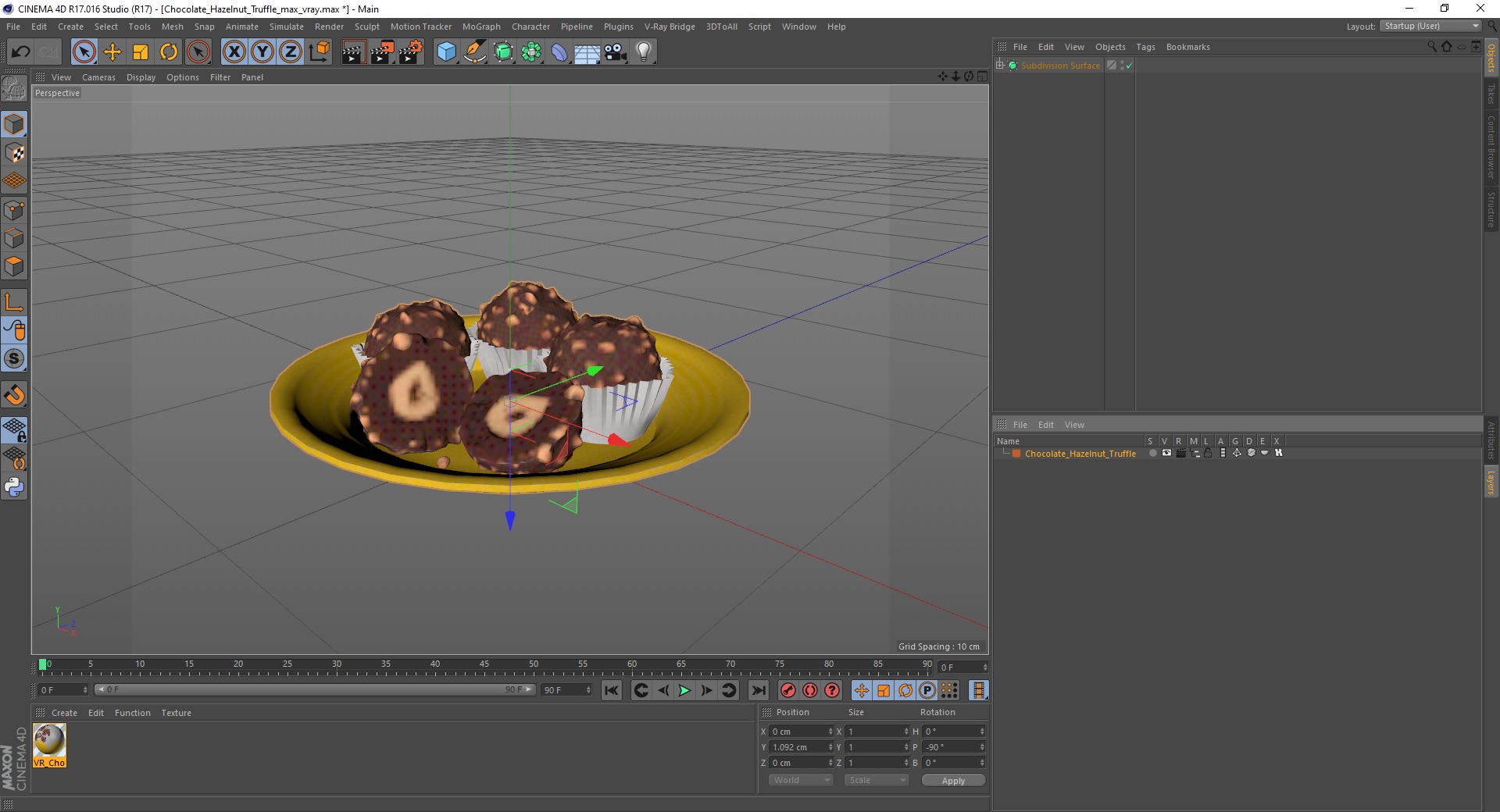Toggle layer Solo dot for Chocolate_Hazelnut_Truffle

point(1152,453)
